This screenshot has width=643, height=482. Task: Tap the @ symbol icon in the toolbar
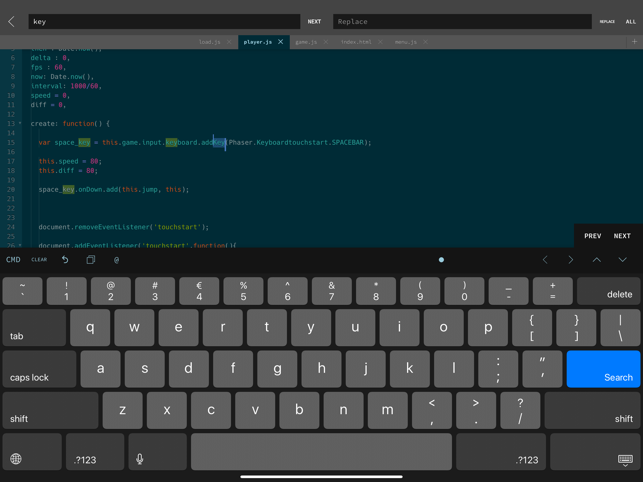(x=116, y=260)
